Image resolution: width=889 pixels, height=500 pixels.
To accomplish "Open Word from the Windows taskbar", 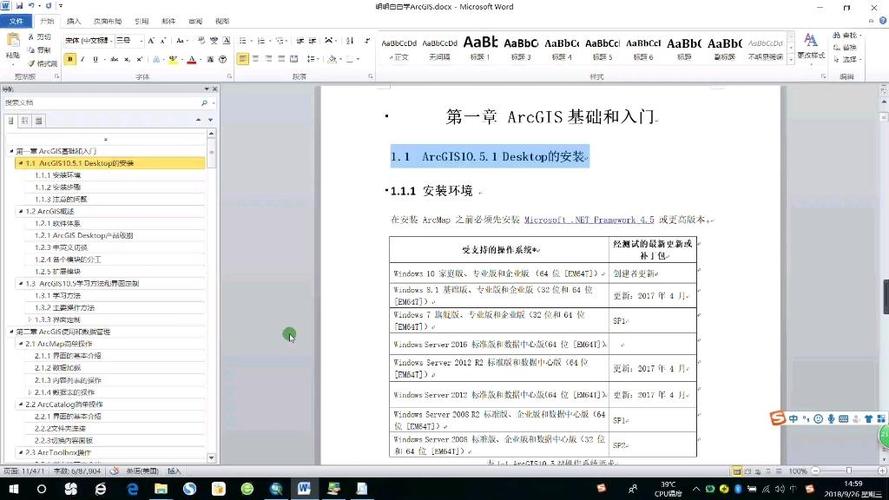I will pyautogui.click(x=304, y=488).
